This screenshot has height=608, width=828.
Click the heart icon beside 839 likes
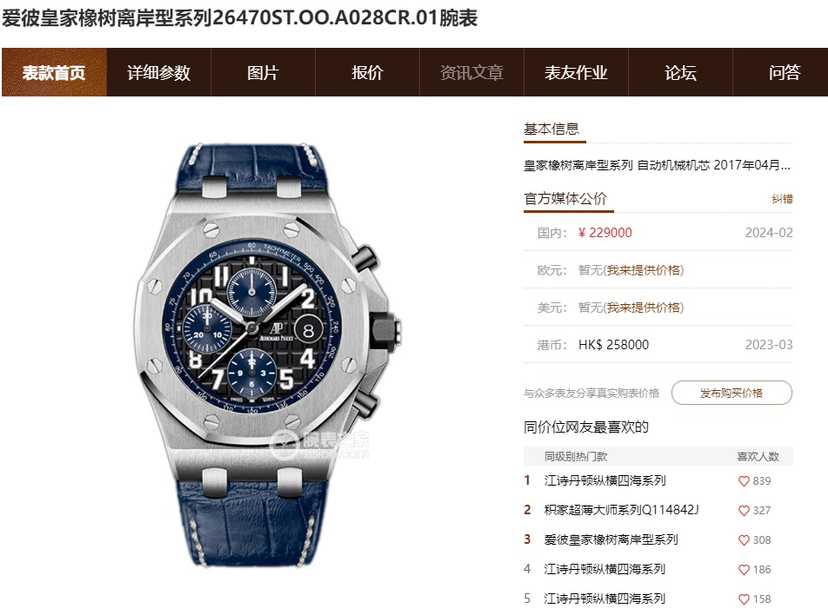click(x=744, y=481)
